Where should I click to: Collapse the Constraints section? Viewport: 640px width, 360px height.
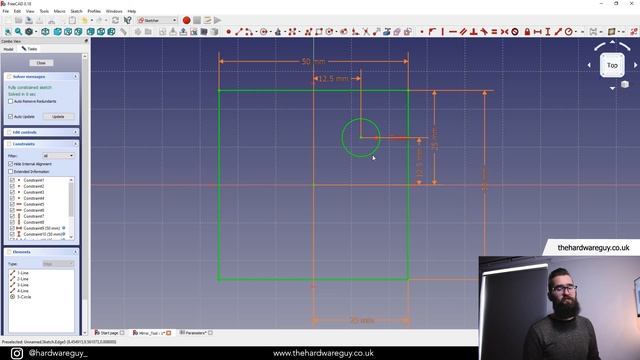(76, 144)
